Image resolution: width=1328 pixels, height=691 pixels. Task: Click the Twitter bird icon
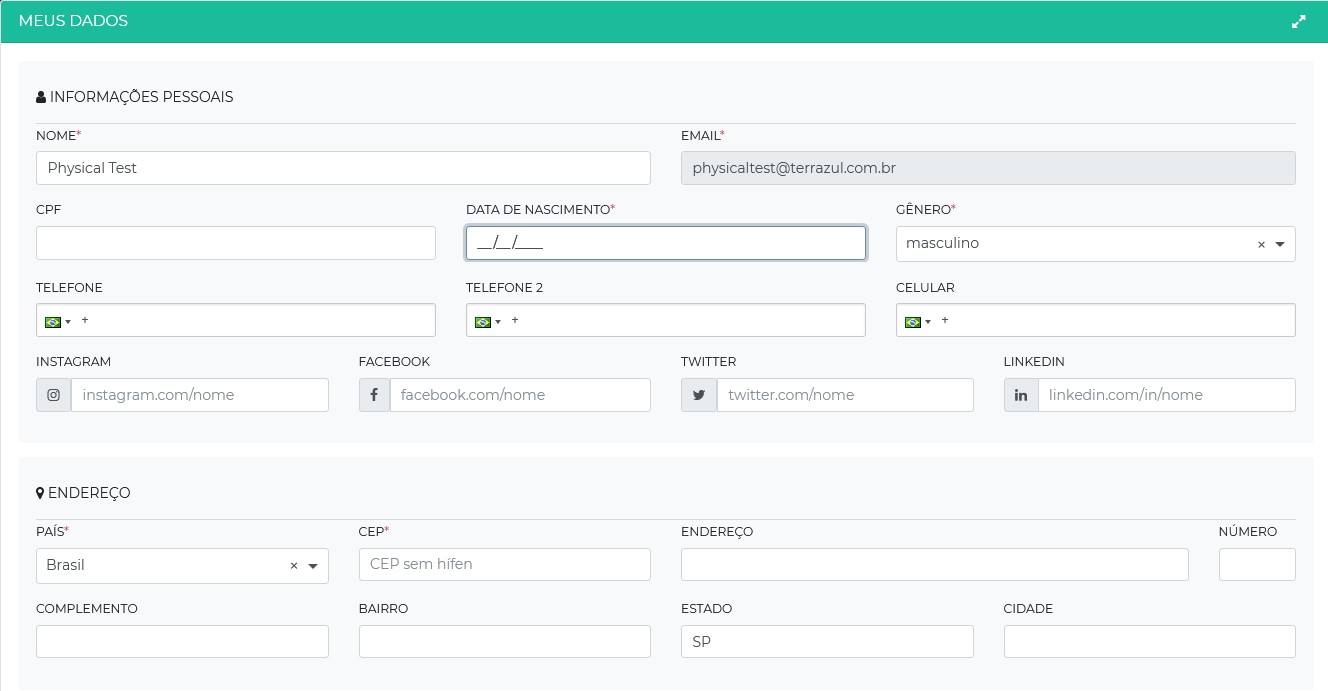click(x=699, y=395)
